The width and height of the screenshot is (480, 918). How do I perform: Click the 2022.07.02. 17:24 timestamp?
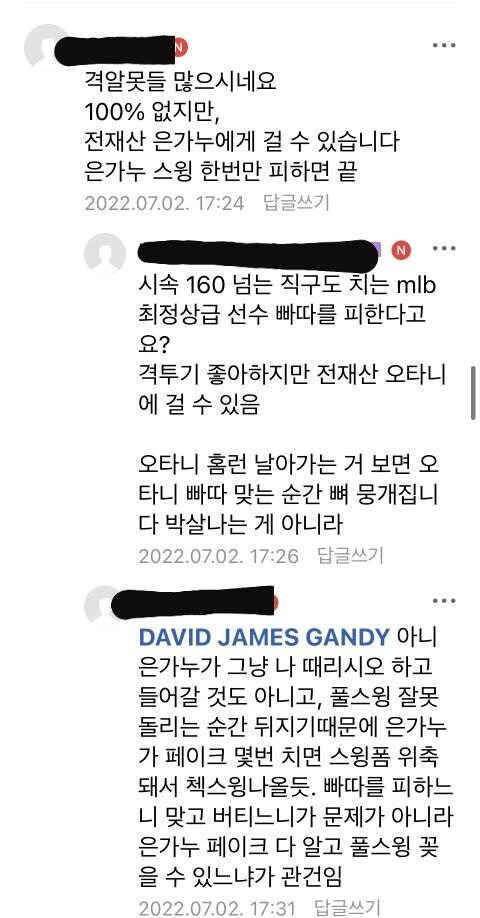[x=164, y=203]
